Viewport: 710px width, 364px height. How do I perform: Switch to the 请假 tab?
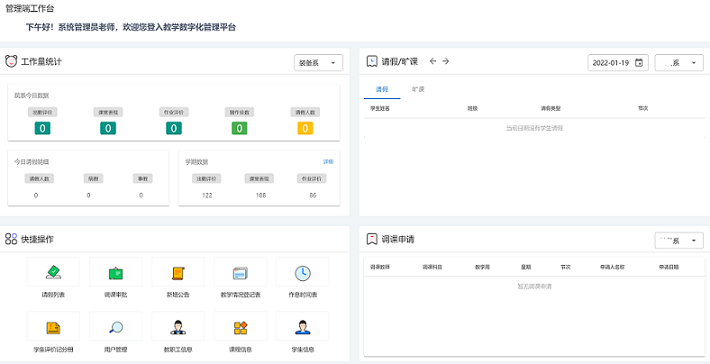382,89
